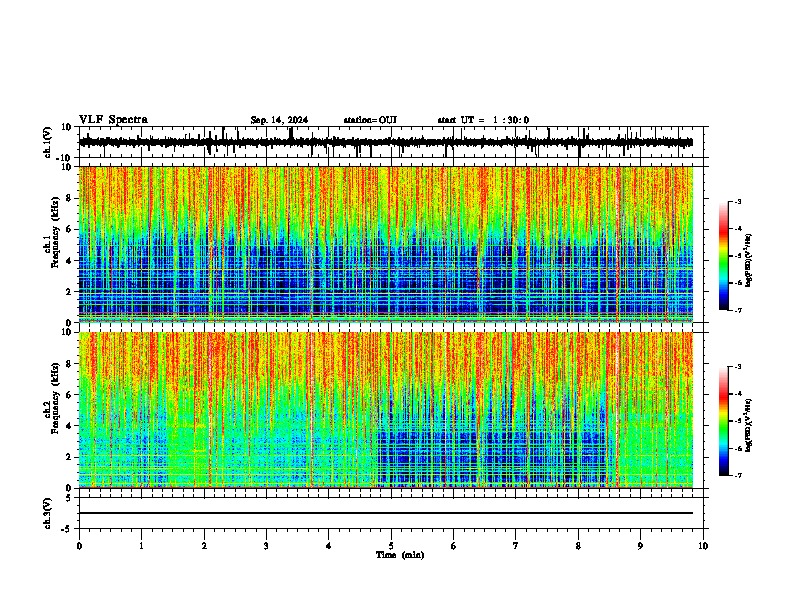This screenshot has height=612, width=792.
Task: Click the "4" kHz tick of ch.2 spectrogram
Action: pos(69,426)
